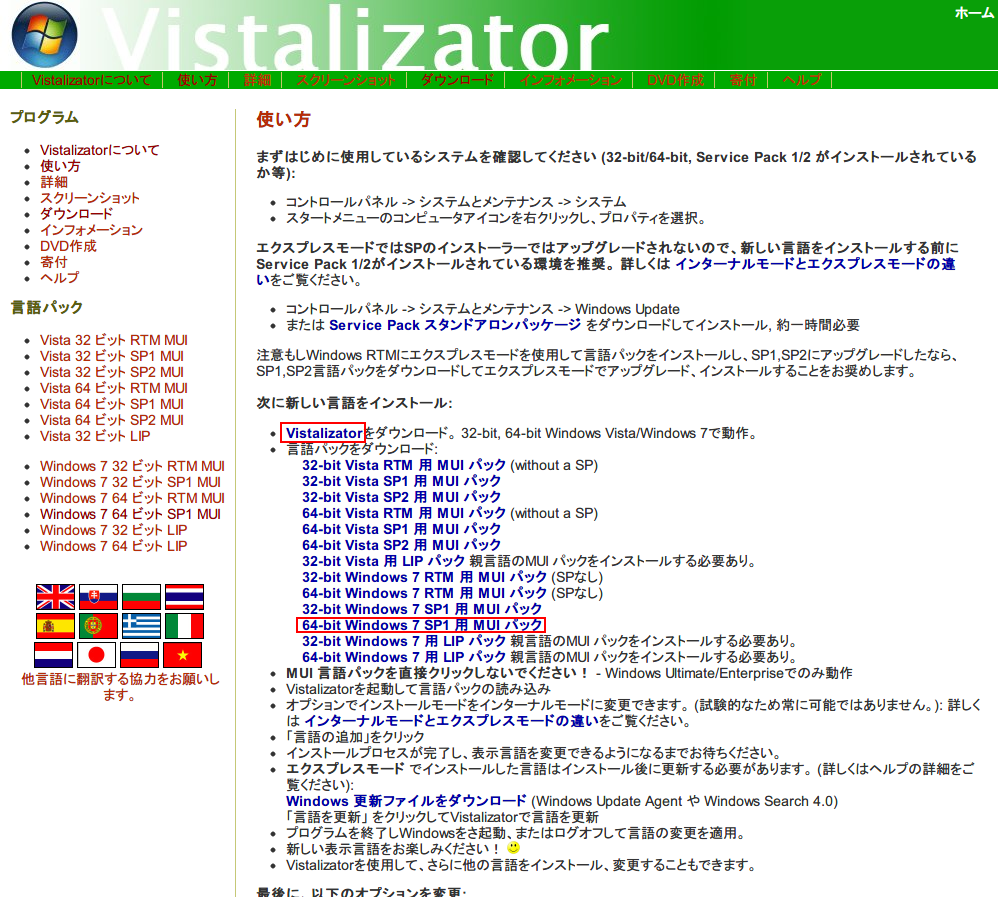Open 64-bit Vista SP1 用 MUI パック link
The height and width of the screenshot is (897, 998).
pyautogui.click(x=402, y=529)
